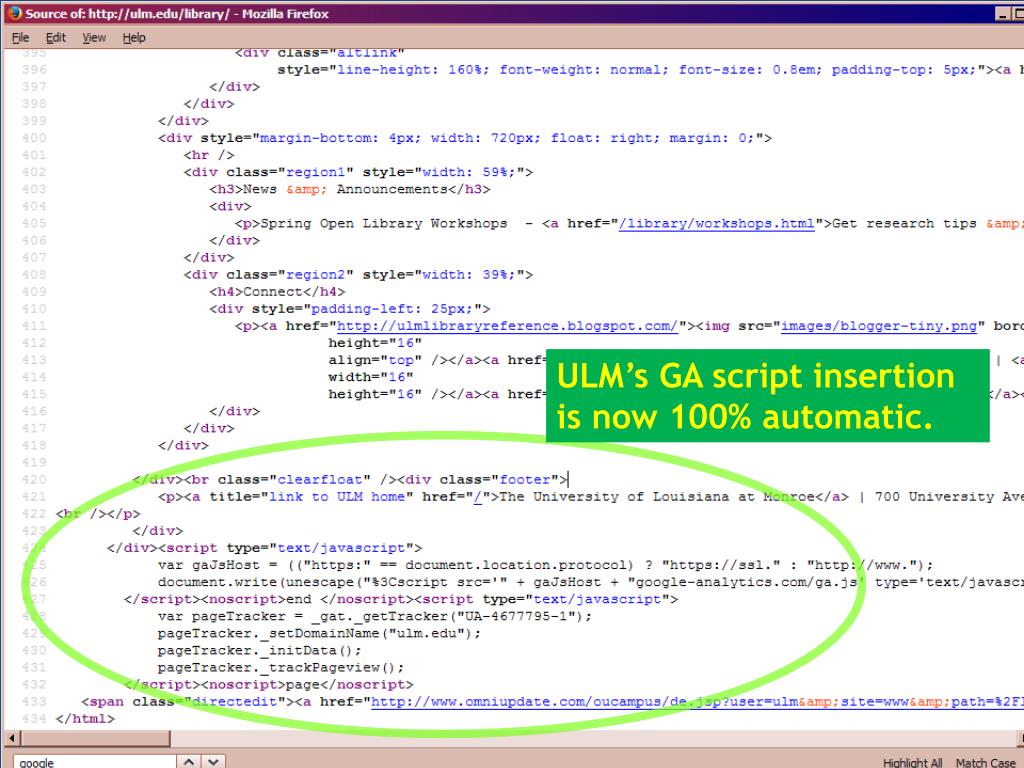Click the Firefox icon in the title bar
The image size is (1024, 768).
point(14,13)
